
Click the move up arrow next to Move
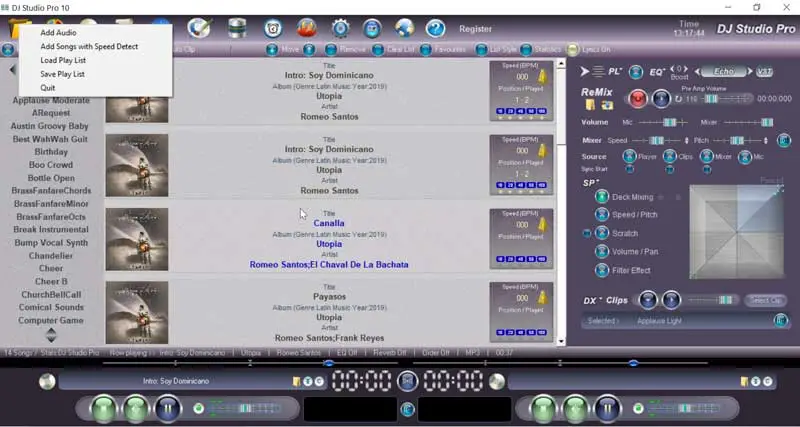(x=309, y=49)
